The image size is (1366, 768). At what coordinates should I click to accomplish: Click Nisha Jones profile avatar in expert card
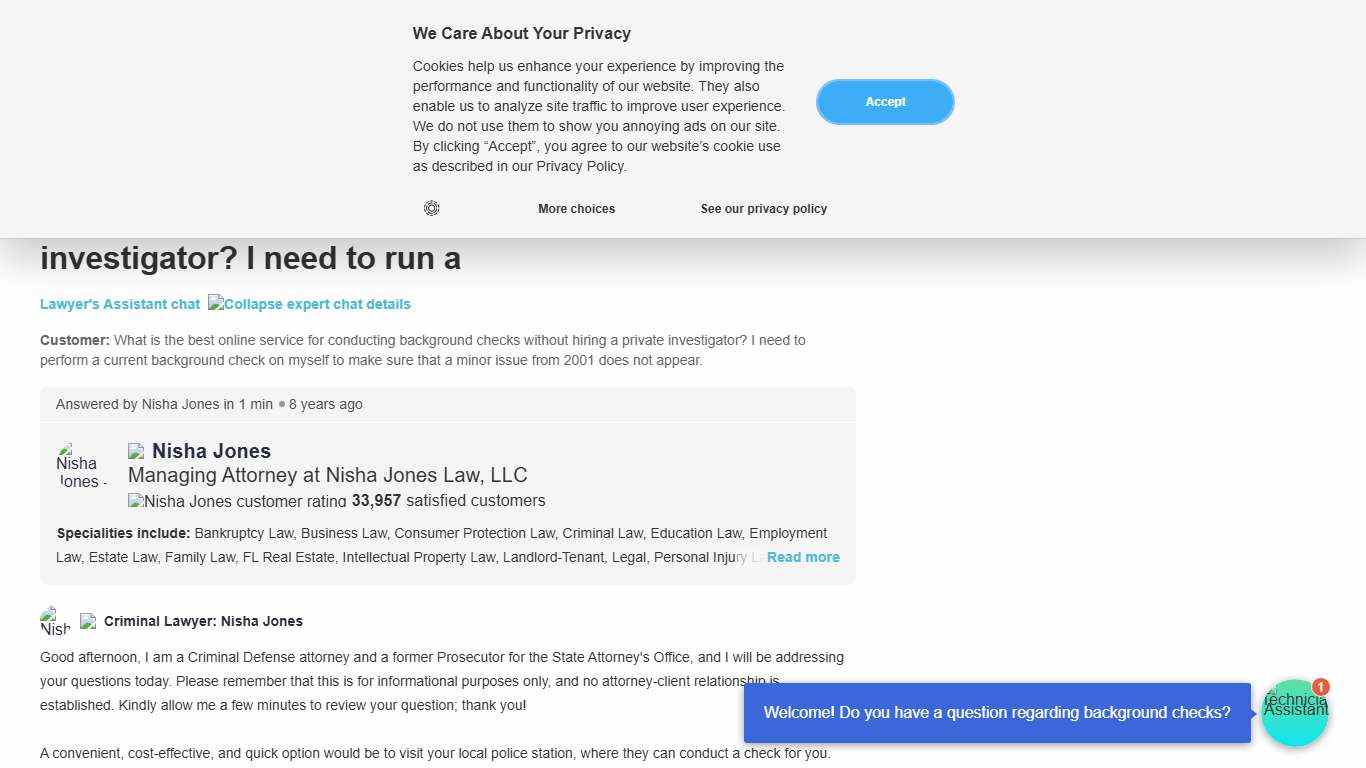click(80, 465)
